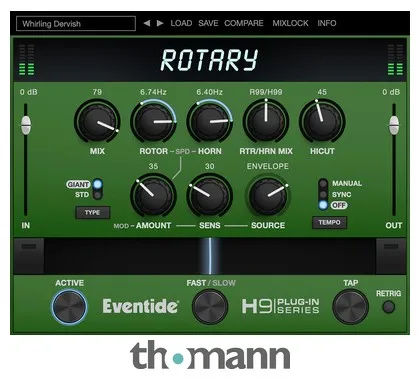
Task: Select MANUAL tempo mode LED
Action: pyautogui.click(x=323, y=183)
